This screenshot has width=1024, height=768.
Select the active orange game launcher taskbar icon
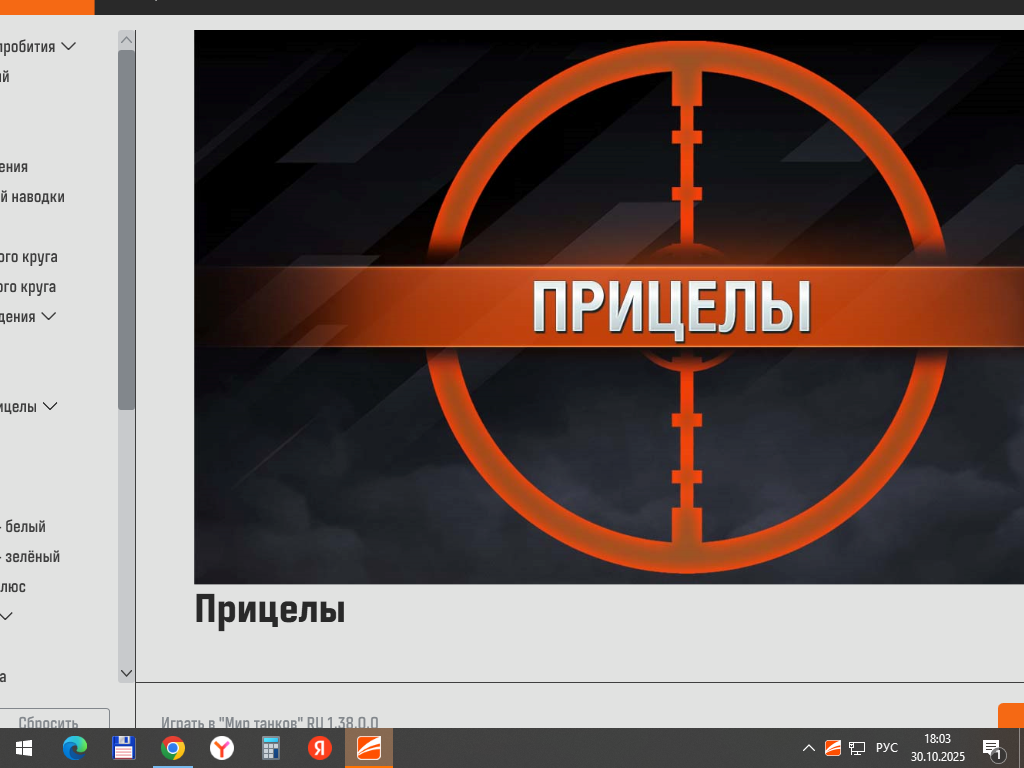click(369, 748)
